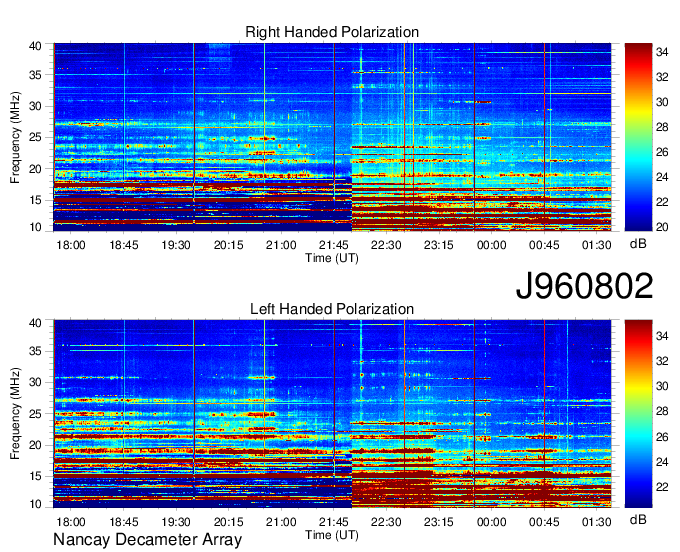Click 00:45 tick on left-handed plot time axis
The image size is (680, 552).
pos(544,522)
